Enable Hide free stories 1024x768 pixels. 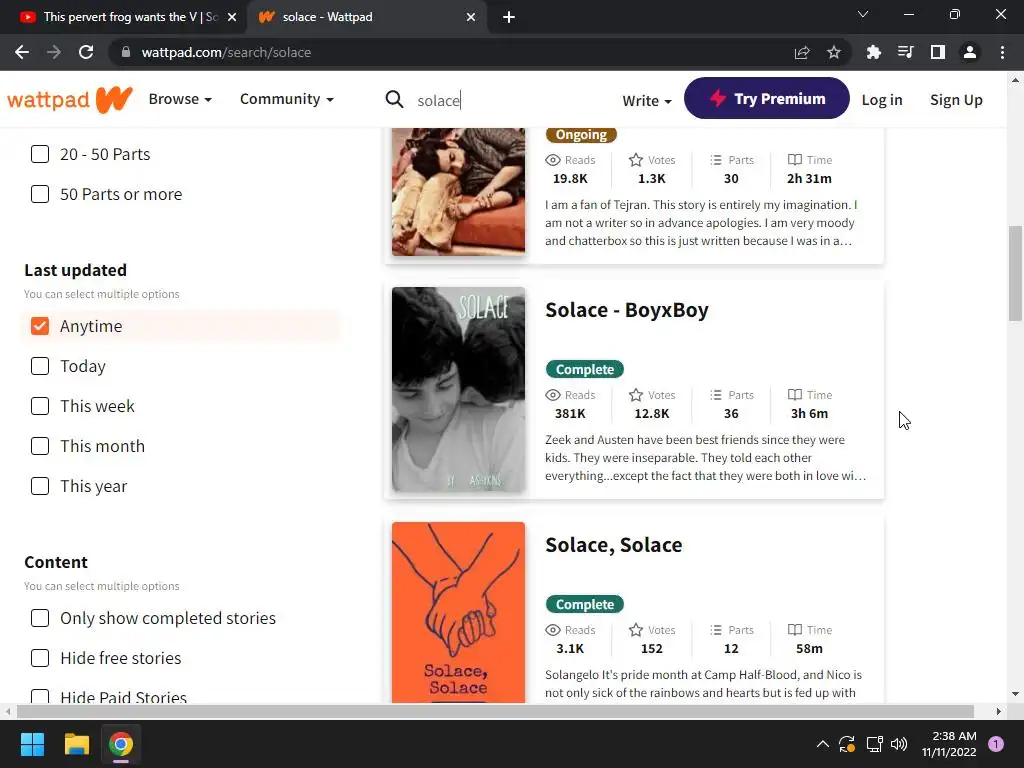[x=40, y=658]
